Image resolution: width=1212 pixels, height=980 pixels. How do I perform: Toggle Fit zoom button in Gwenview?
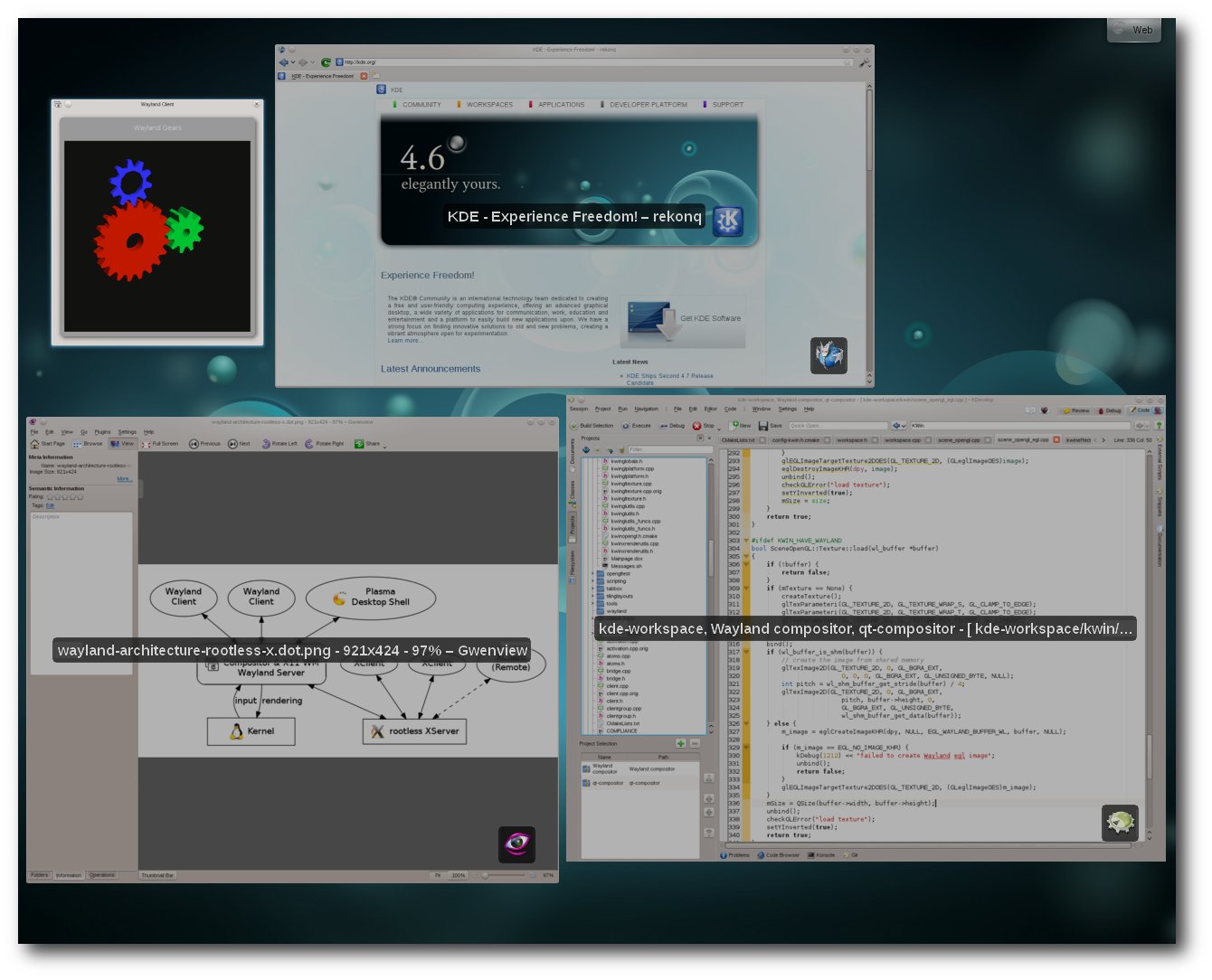[x=438, y=875]
